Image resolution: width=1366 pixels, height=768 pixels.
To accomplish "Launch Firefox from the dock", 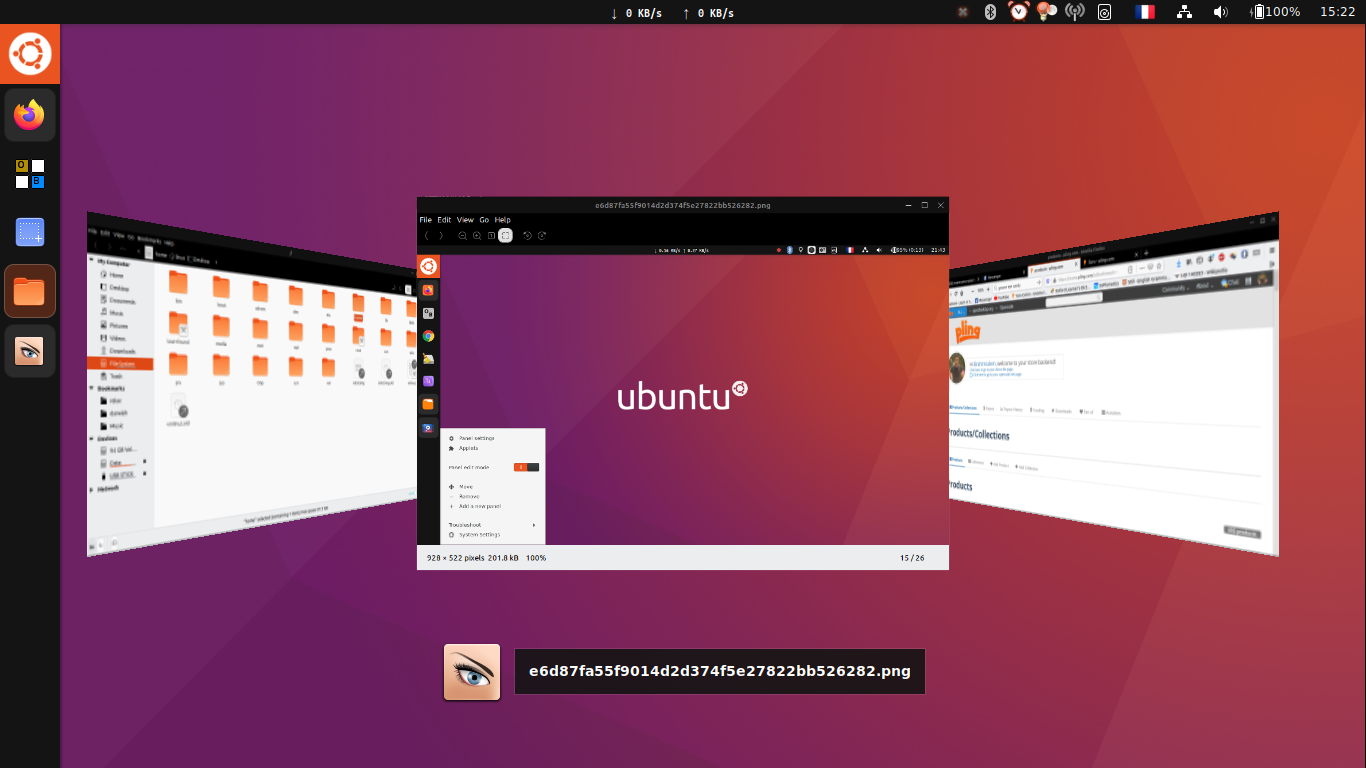I will [x=30, y=115].
